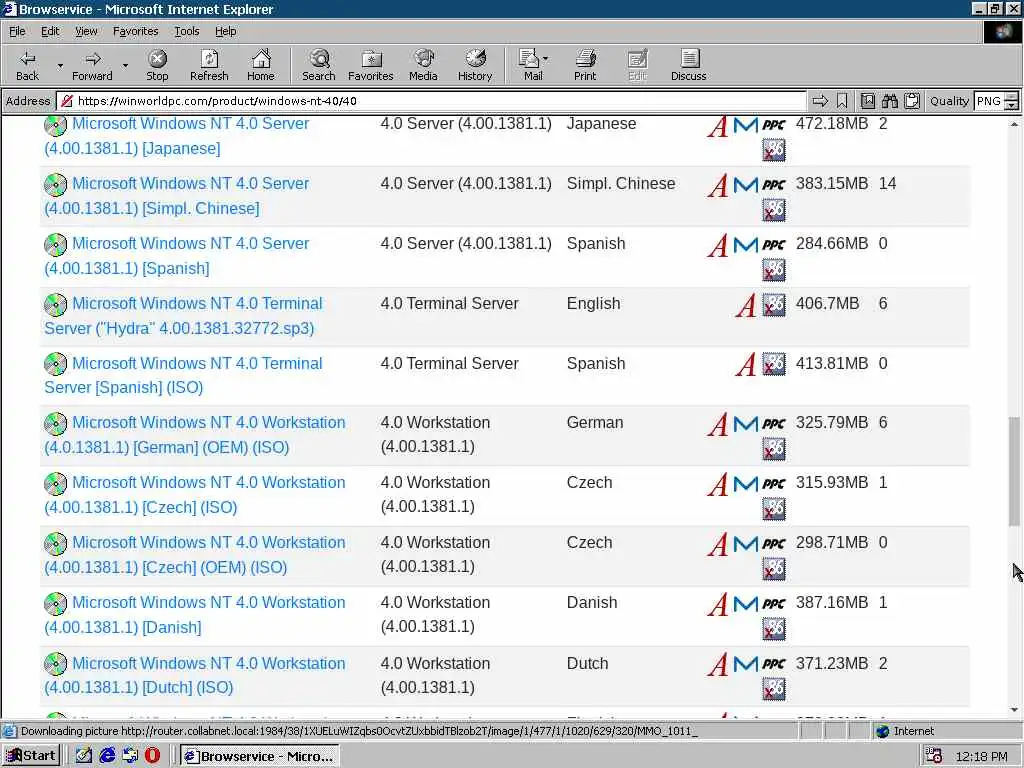The image size is (1024, 768).
Task: Click the Go arrow beside address bar
Action: point(820,101)
